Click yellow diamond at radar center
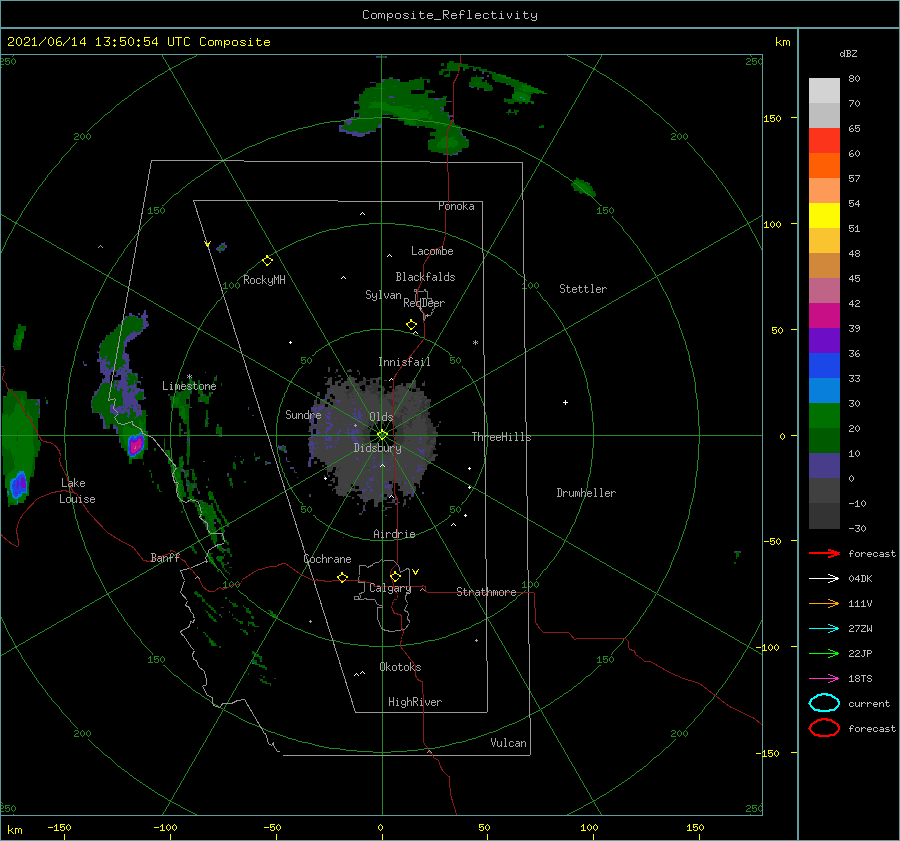The width and height of the screenshot is (900, 841). (382, 435)
